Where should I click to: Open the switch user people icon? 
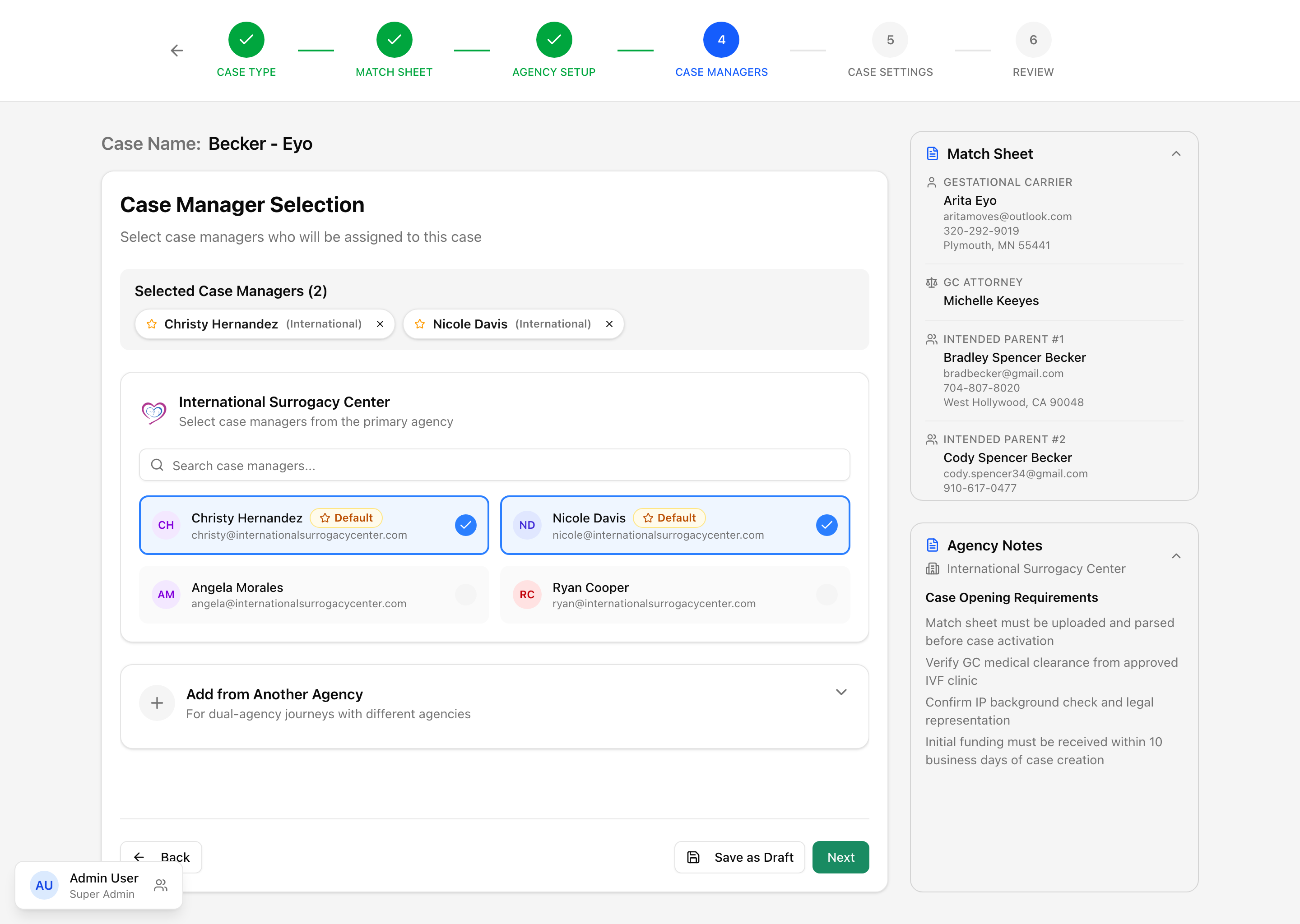[161, 885]
